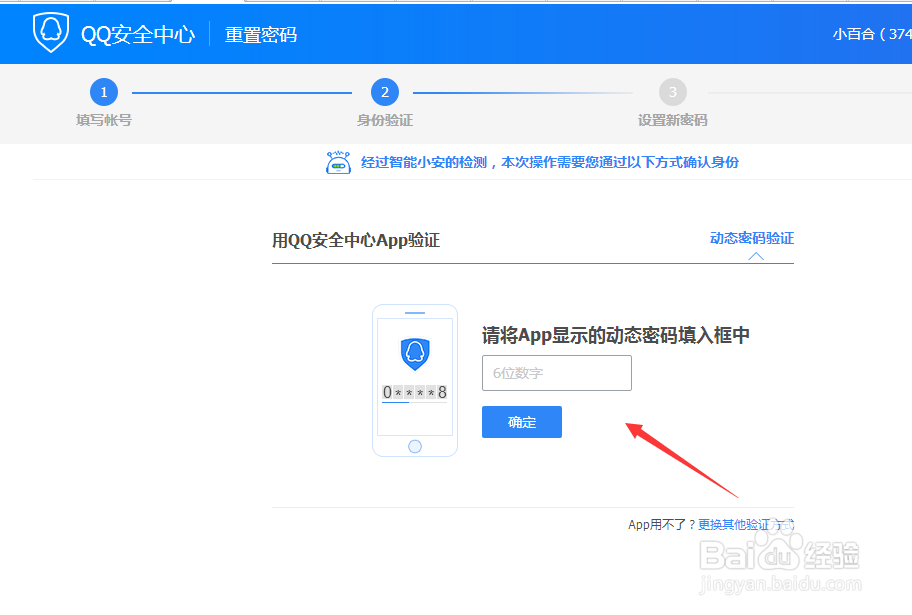The width and height of the screenshot is (912, 615).
Task: Focus the 6位数字 dynamic password input
Action: [557, 373]
